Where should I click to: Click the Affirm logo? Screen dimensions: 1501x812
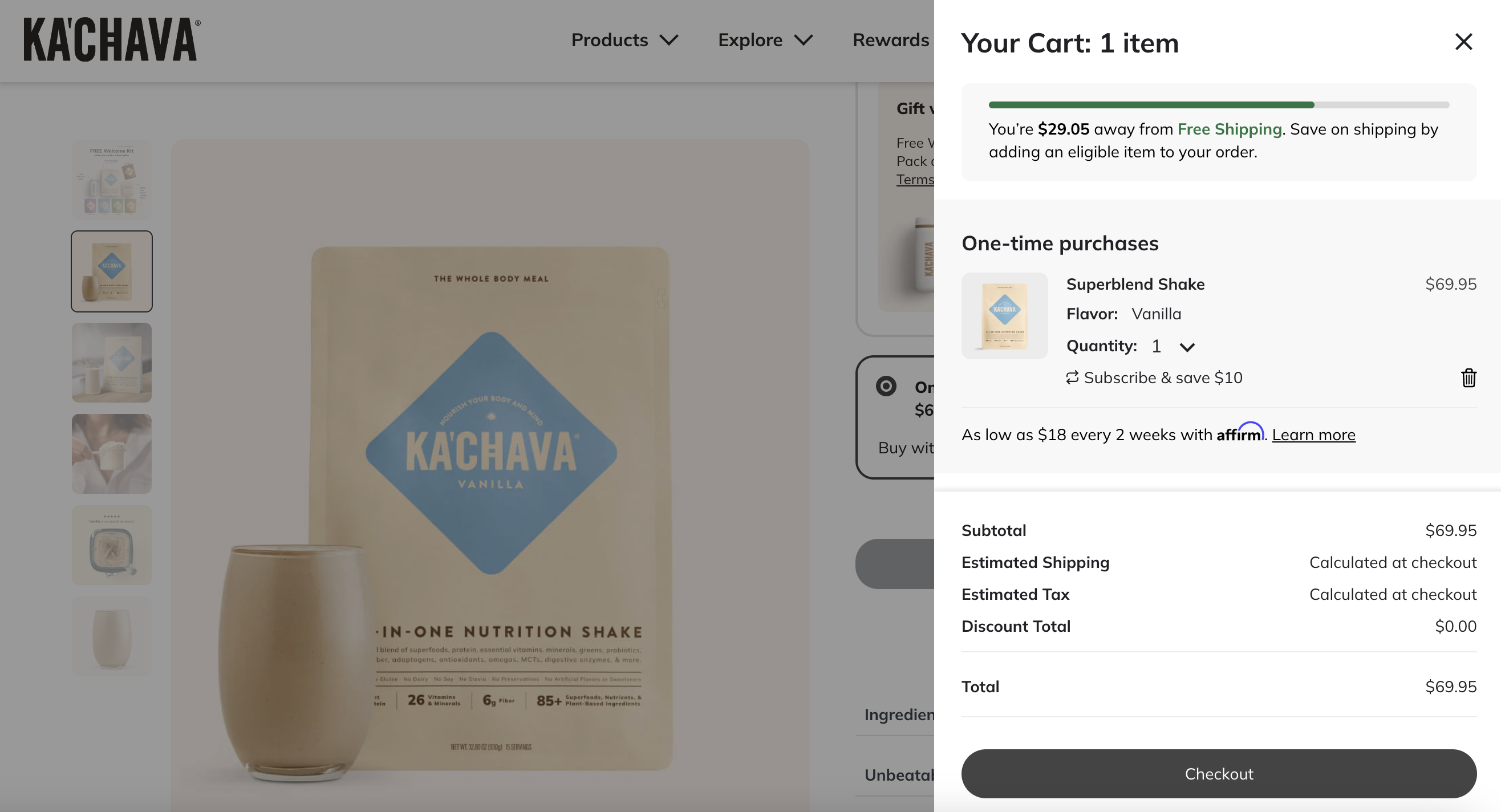point(1240,433)
